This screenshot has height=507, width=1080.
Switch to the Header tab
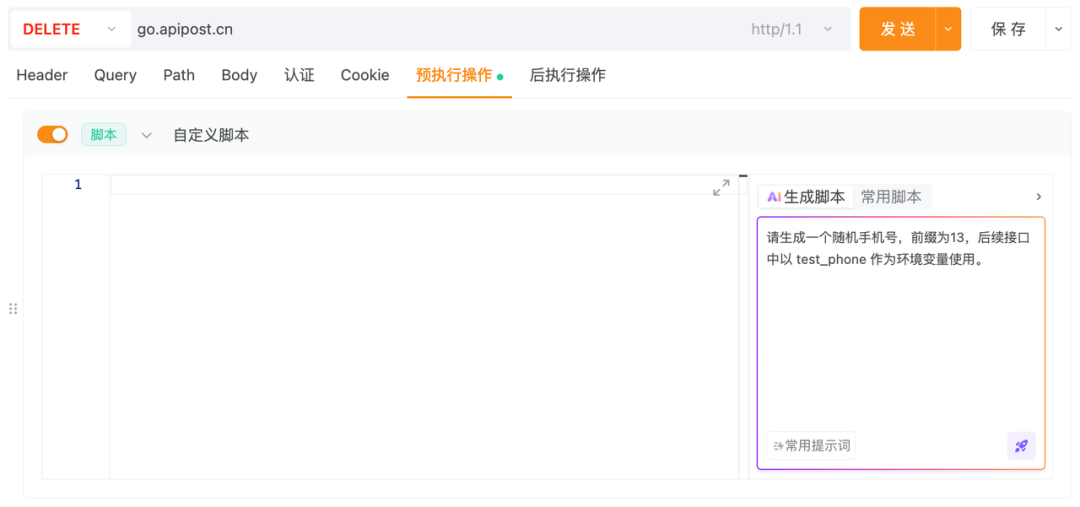(42, 75)
